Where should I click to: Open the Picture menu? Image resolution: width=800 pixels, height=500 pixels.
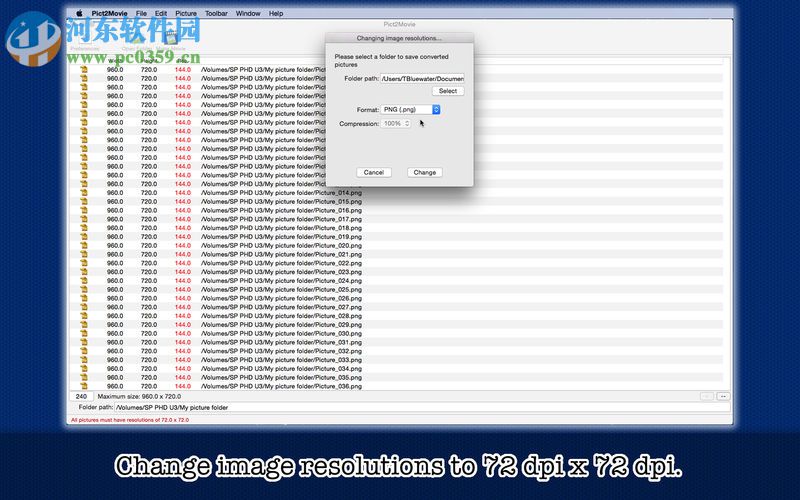(x=186, y=13)
